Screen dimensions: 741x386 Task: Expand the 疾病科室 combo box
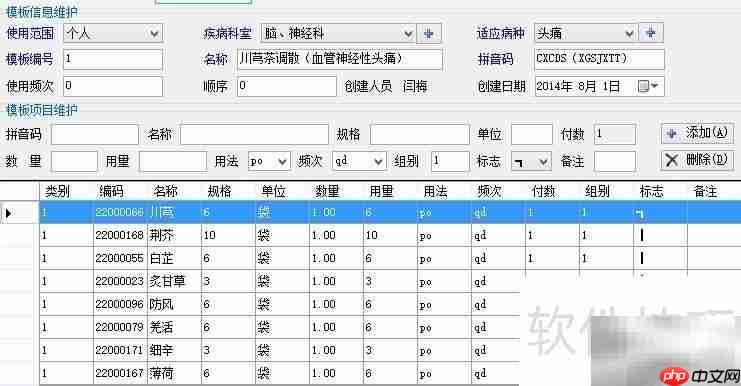point(408,34)
